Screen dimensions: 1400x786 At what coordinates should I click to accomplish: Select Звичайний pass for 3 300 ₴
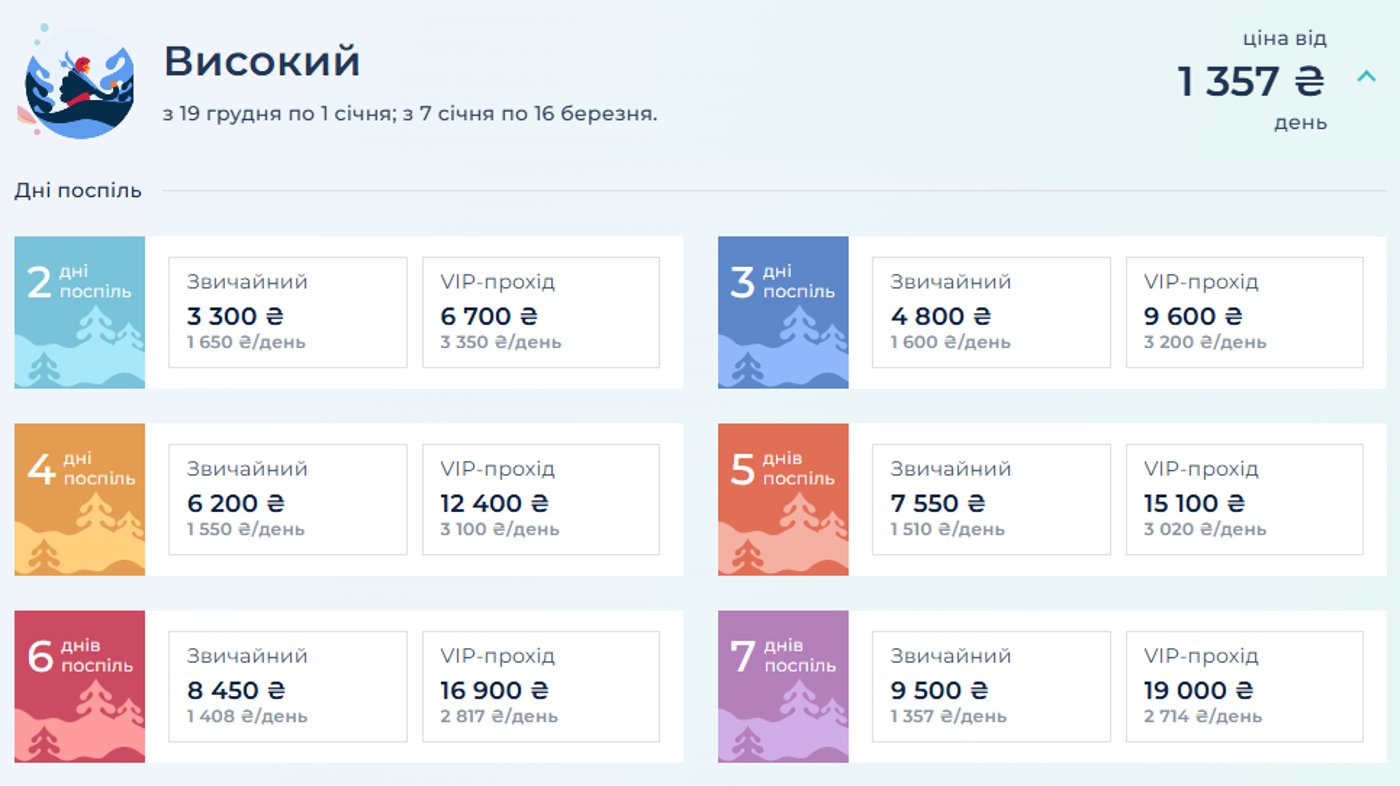[x=287, y=312]
